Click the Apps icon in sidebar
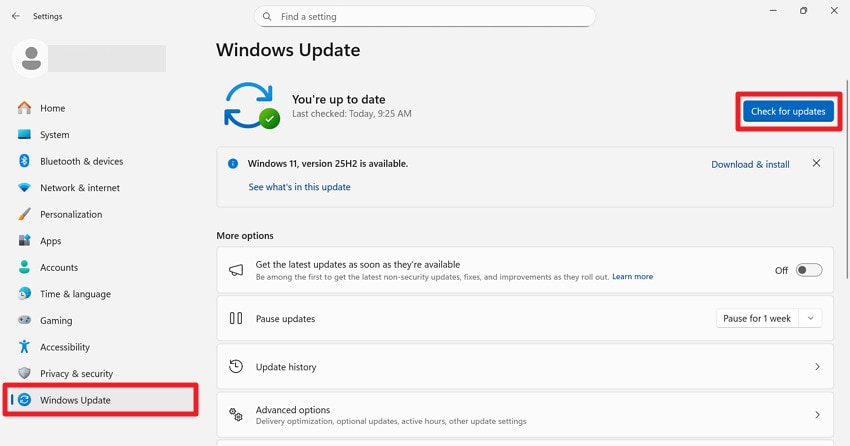Viewport: 850px width, 446px height. coord(24,241)
